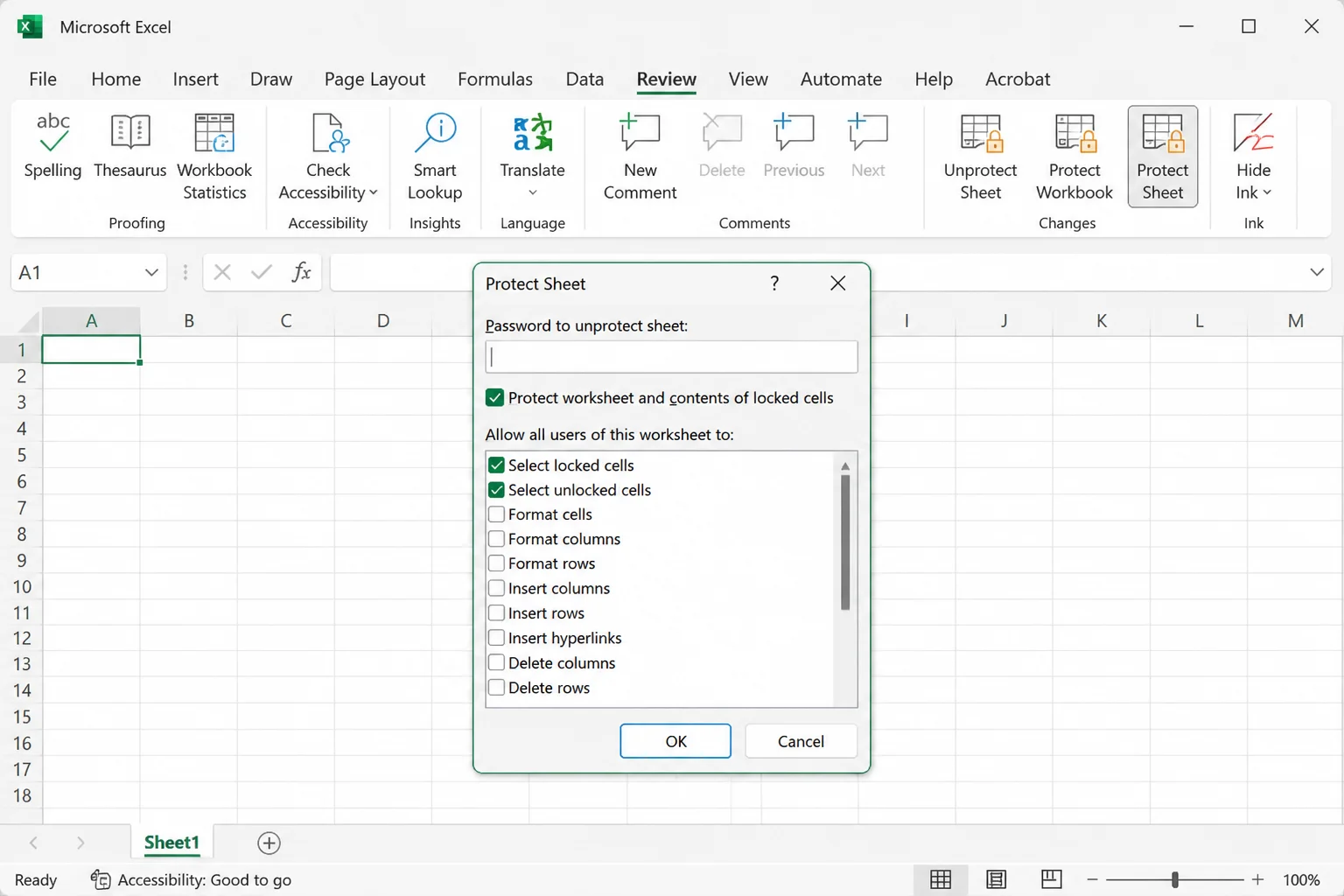Switch to Normal view in the status bar

coord(941,879)
